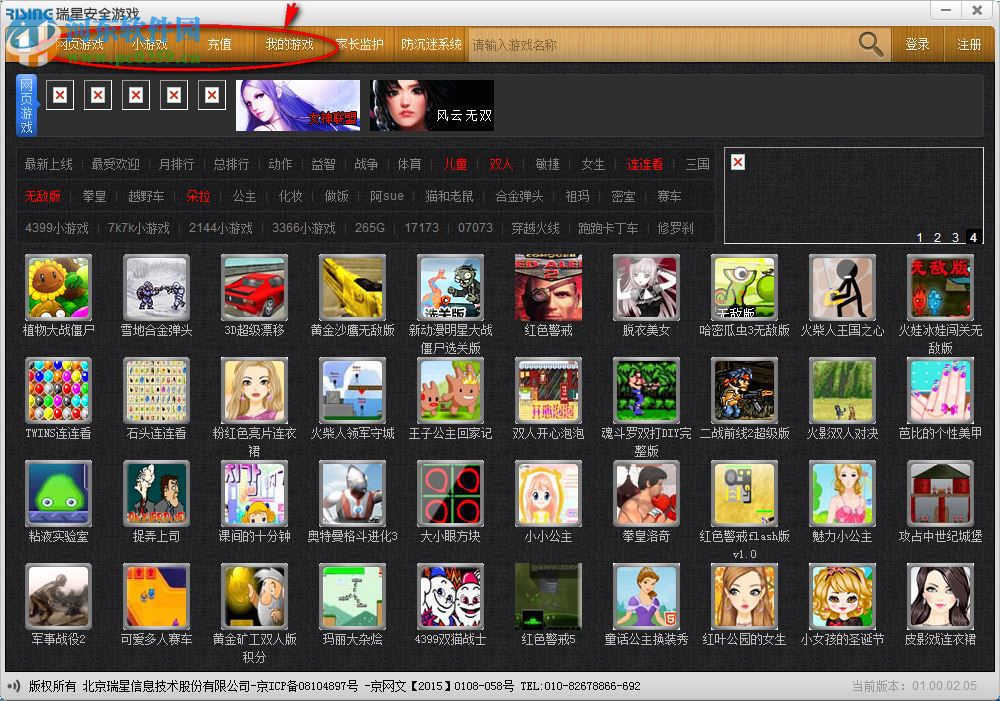Select the 连连看 category link
Viewport: 1000px width, 701px height.
pyautogui.click(x=645, y=164)
